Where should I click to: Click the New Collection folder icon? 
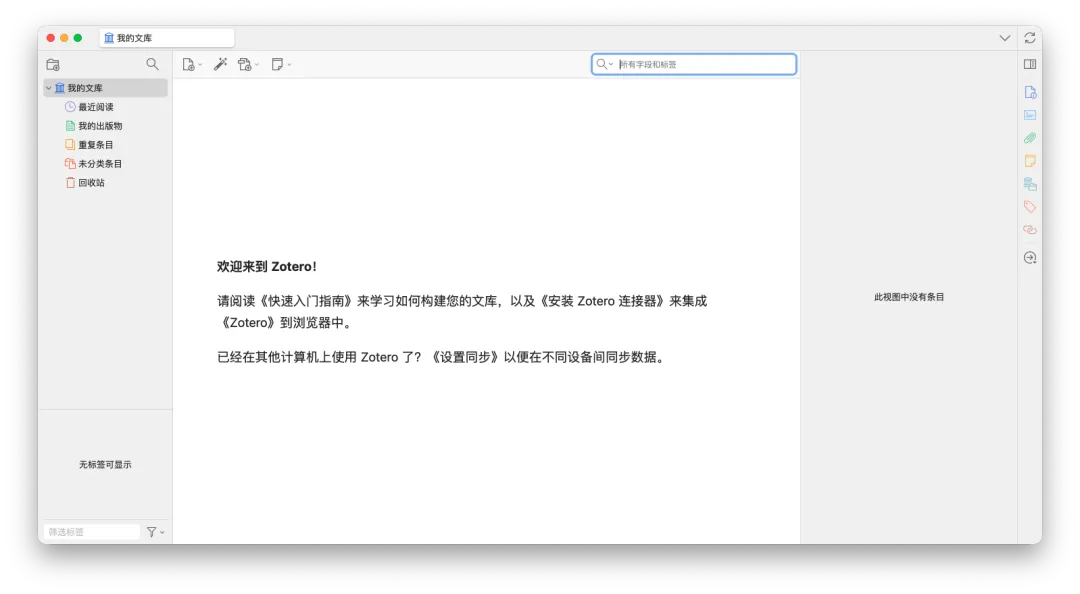[x=53, y=65]
